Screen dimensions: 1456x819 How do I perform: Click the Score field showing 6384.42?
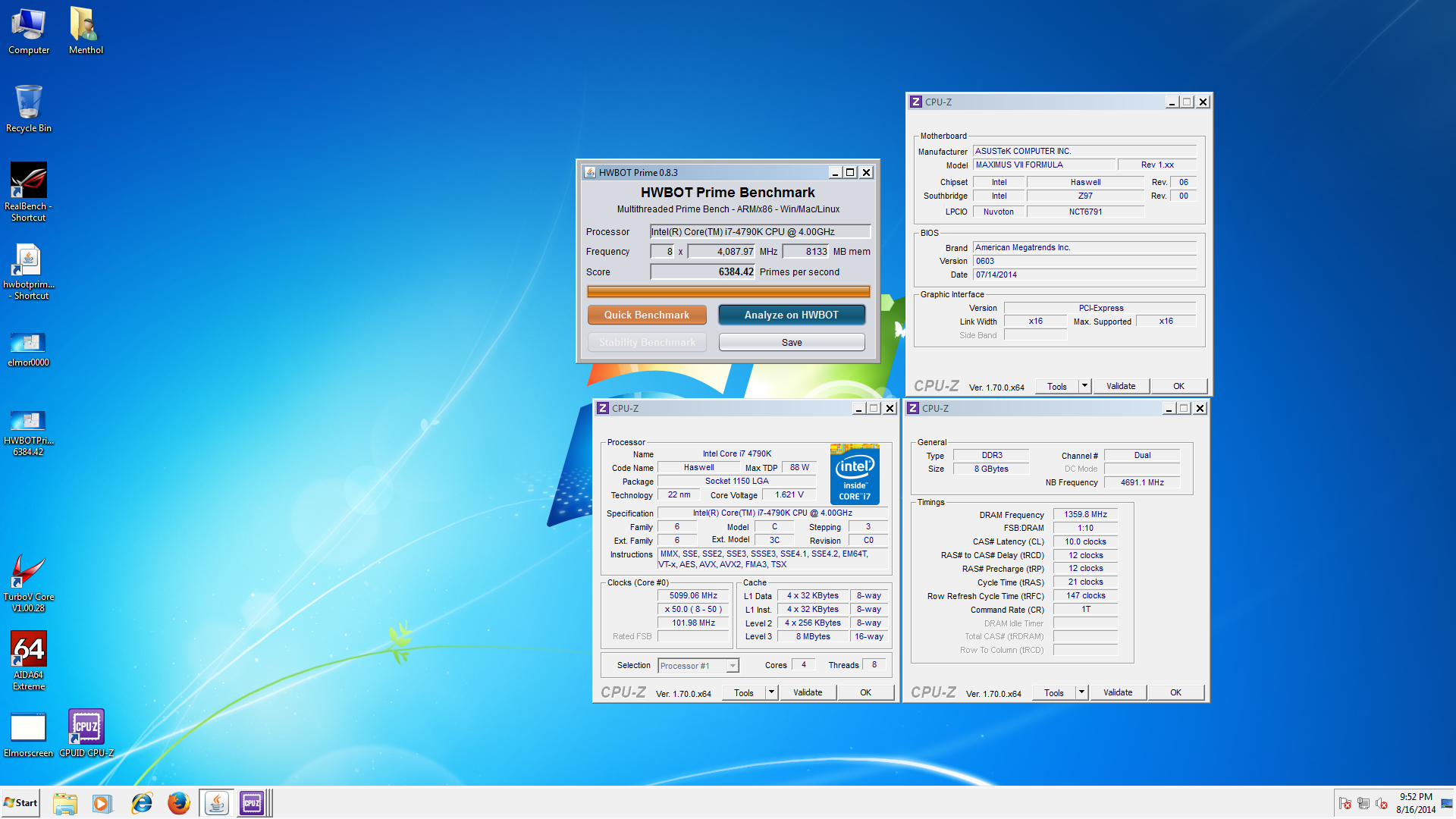click(703, 272)
